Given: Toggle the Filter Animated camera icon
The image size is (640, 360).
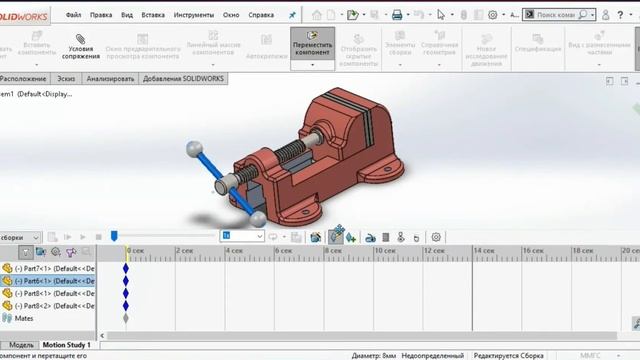Looking at the screenshot, I should pyautogui.click(x=40, y=252).
